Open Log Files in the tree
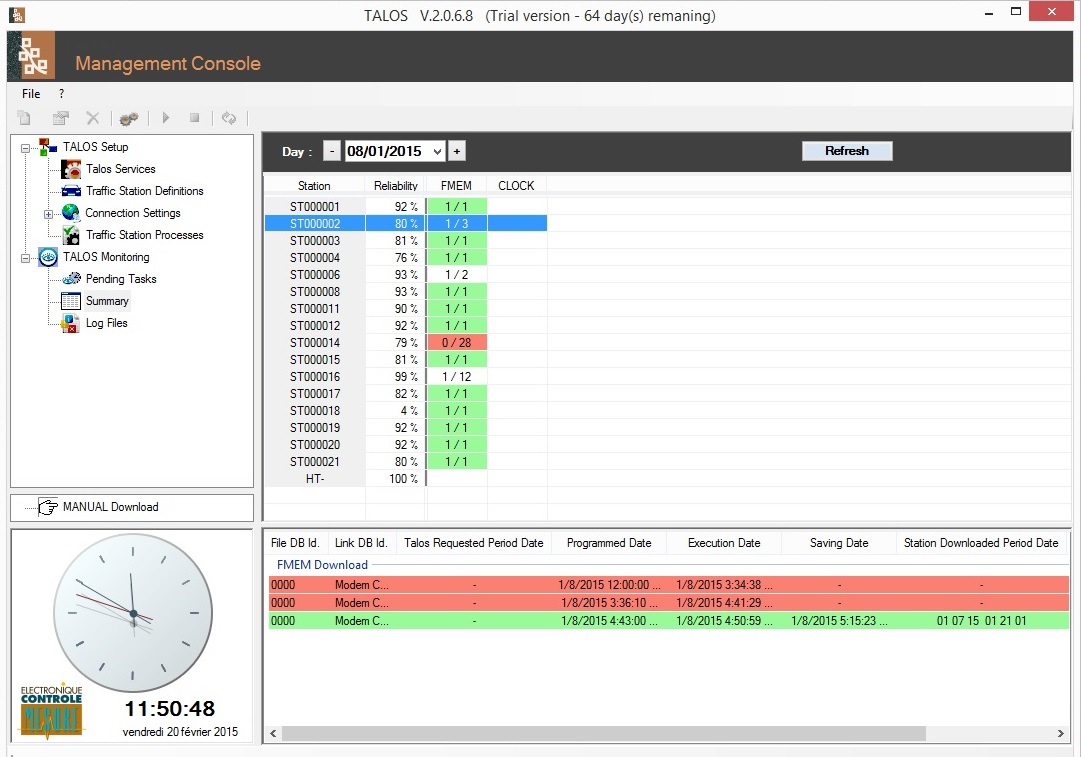The height and width of the screenshot is (757, 1081). [107, 323]
